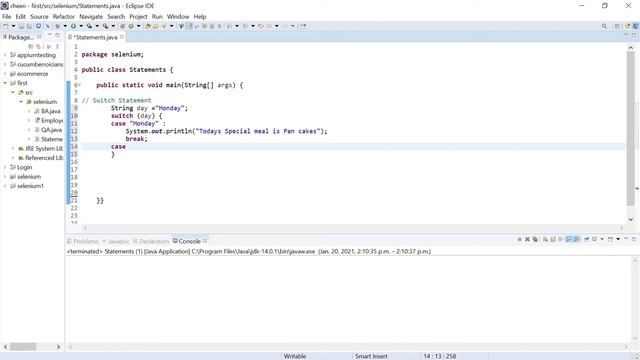Image resolution: width=640 pixels, height=360 pixels.
Task: Remove all terminated launches in Console
Action: [535, 239]
